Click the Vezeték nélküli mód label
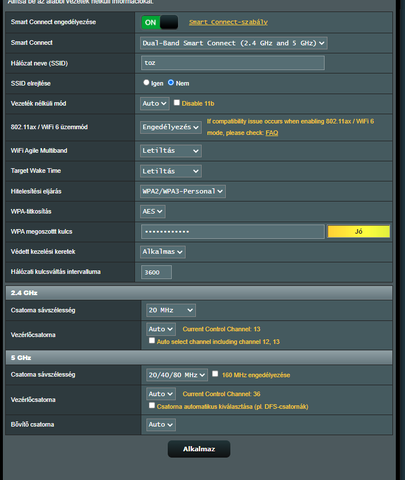This screenshot has width=405, height=480. [x=38, y=104]
